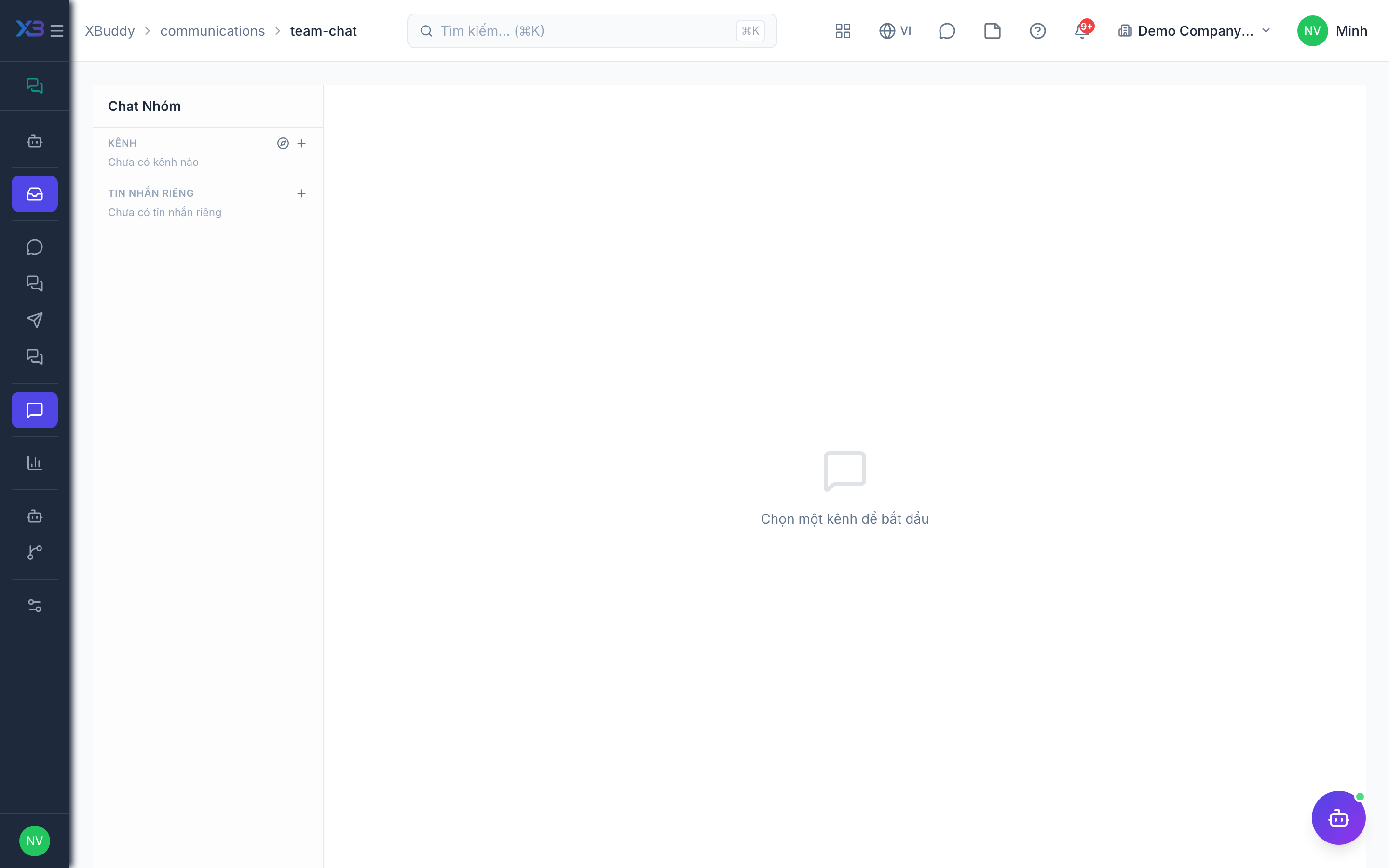Open the double chat icon below speech bubble

(x=34, y=284)
